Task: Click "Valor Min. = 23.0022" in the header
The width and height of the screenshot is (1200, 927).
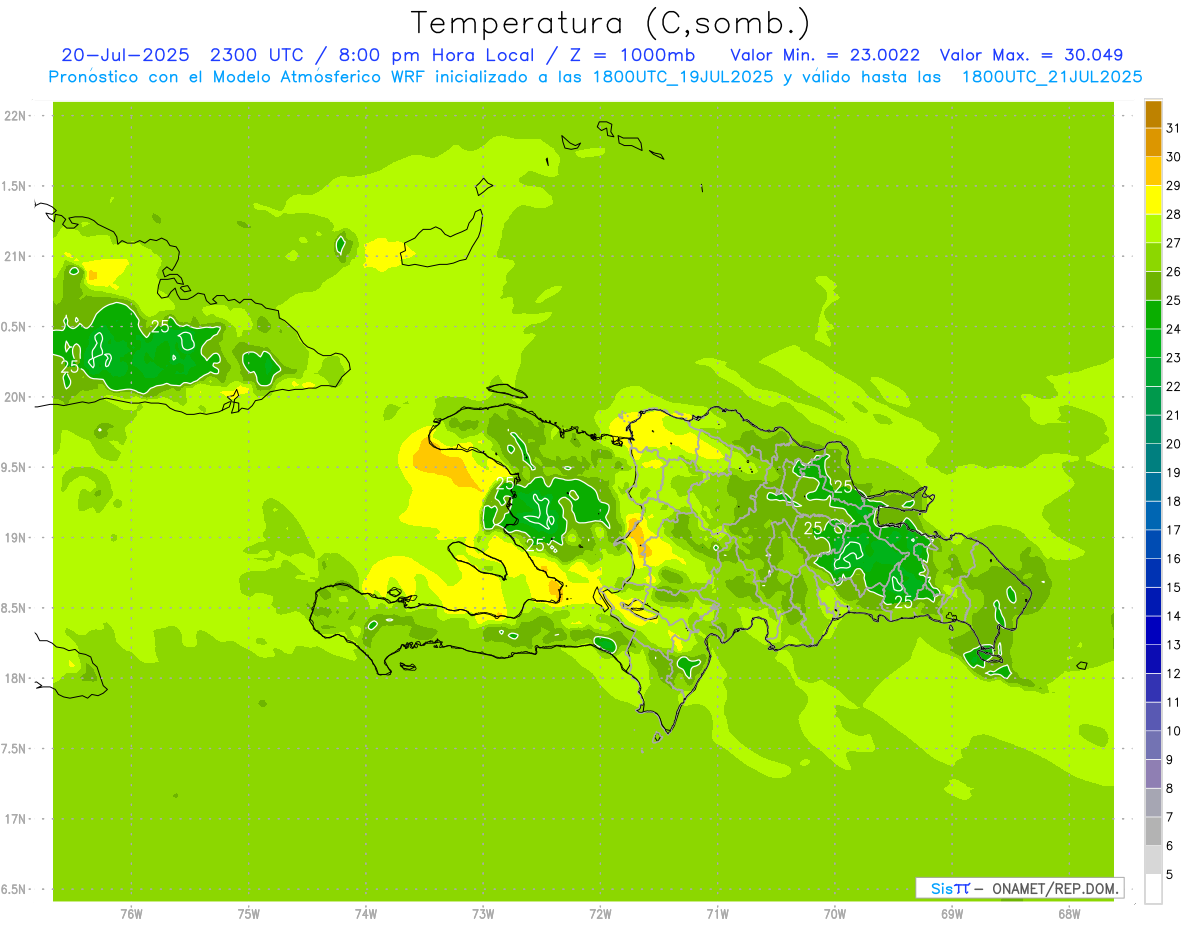Action: coord(825,55)
